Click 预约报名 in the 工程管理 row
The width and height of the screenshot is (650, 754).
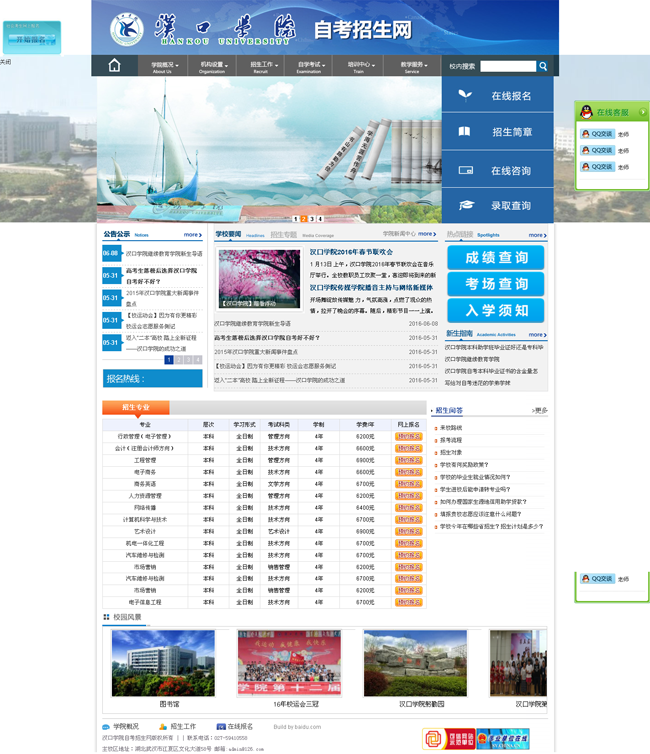pos(408,460)
